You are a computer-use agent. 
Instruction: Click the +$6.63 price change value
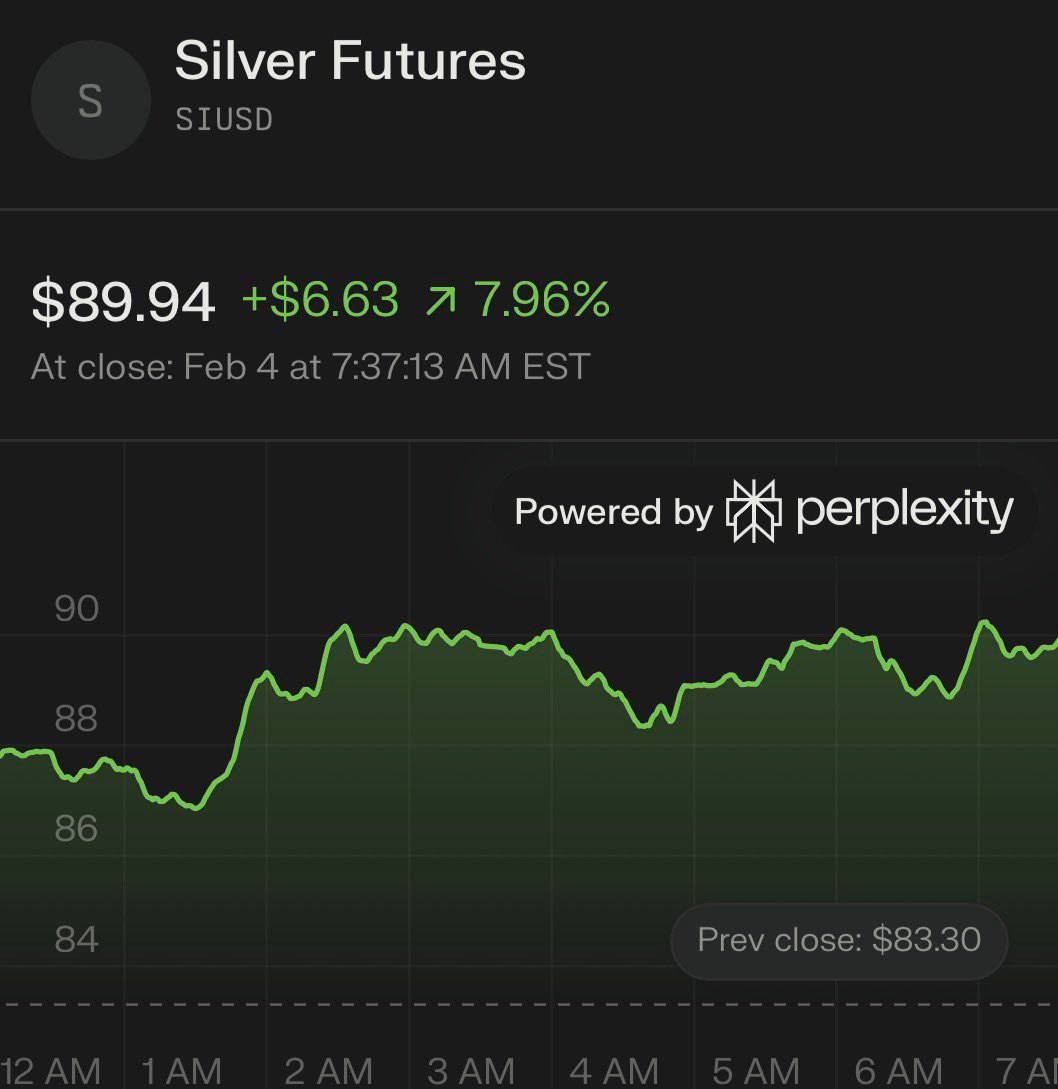point(320,300)
